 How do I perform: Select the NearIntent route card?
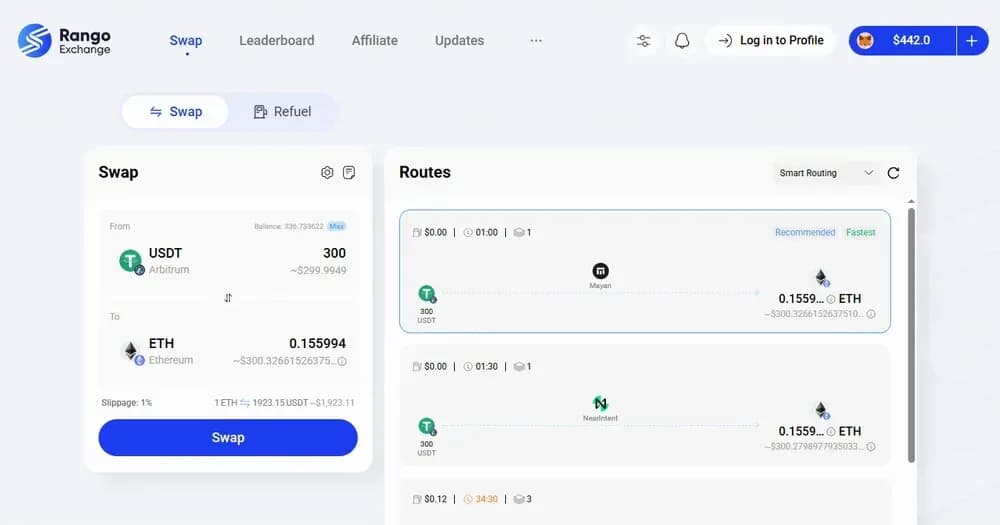645,405
